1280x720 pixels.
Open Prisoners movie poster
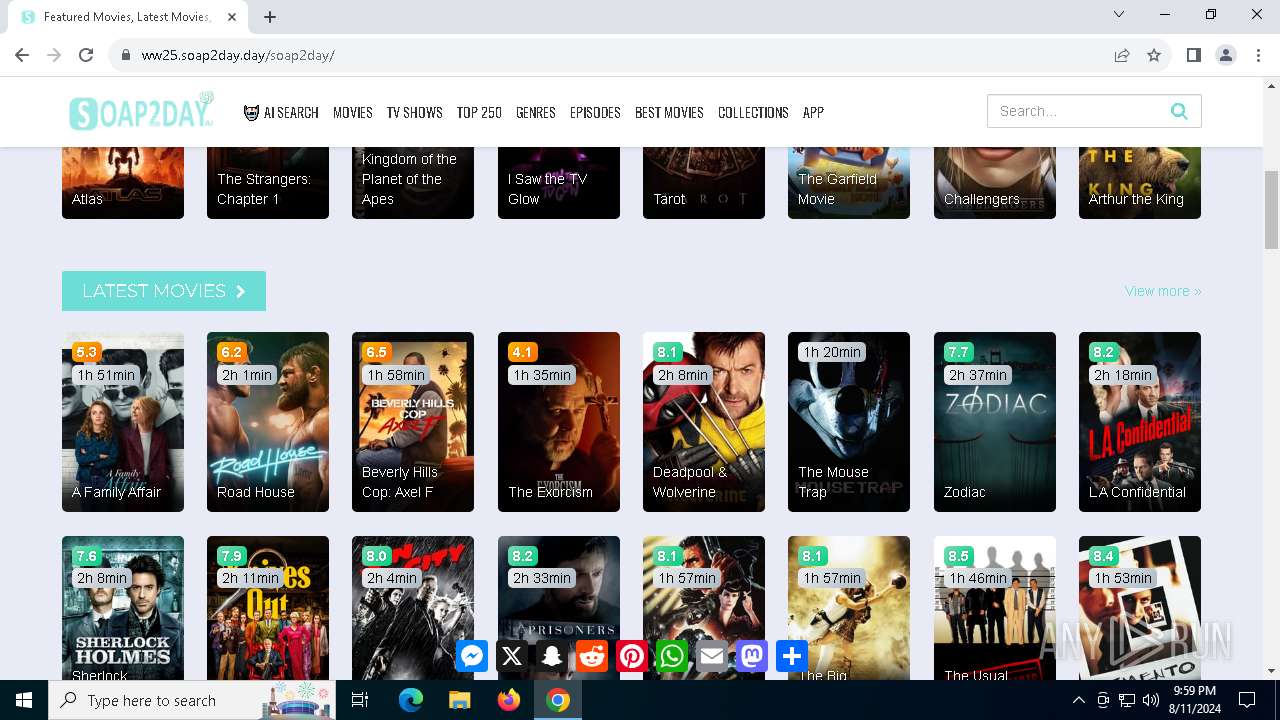pyautogui.click(x=559, y=608)
